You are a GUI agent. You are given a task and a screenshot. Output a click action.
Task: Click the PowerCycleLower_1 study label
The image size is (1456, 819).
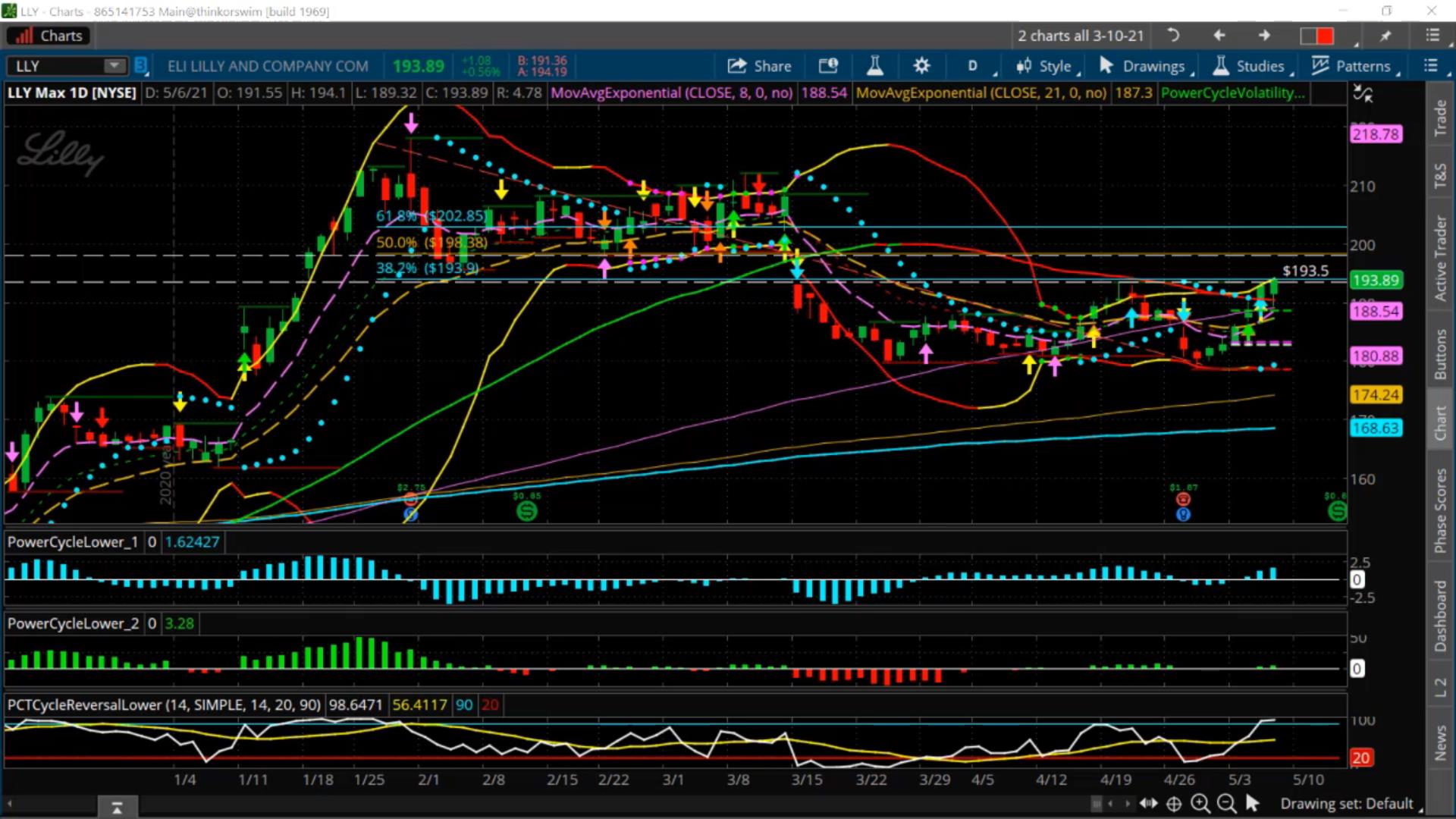[x=73, y=542]
